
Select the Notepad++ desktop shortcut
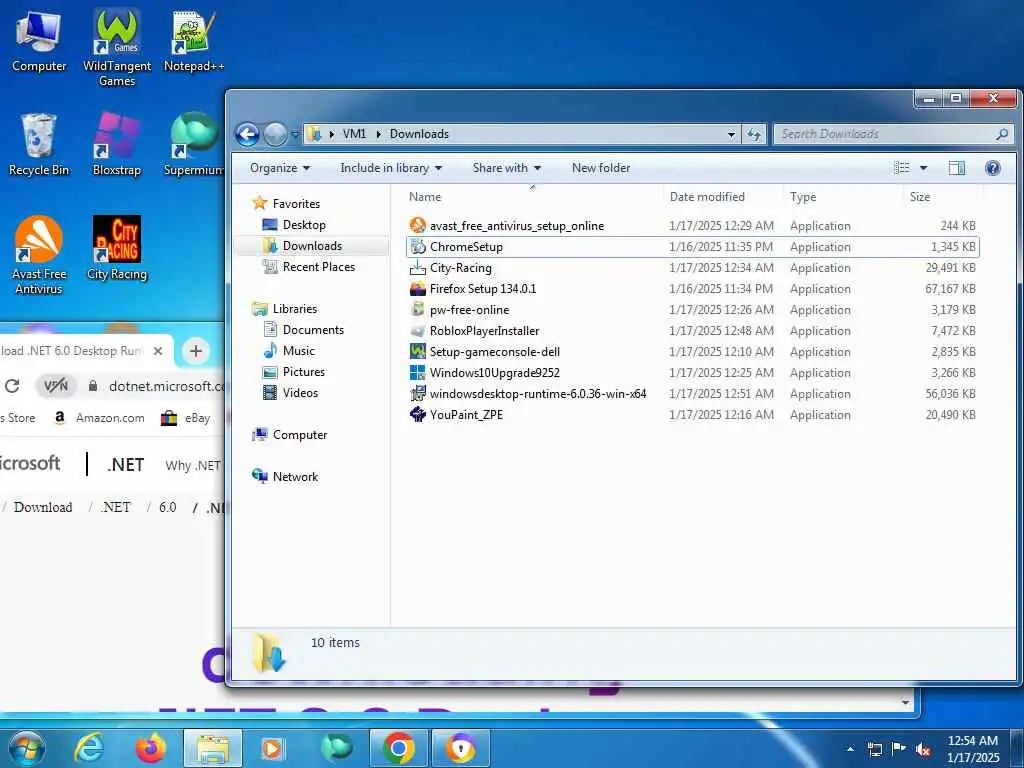(193, 41)
